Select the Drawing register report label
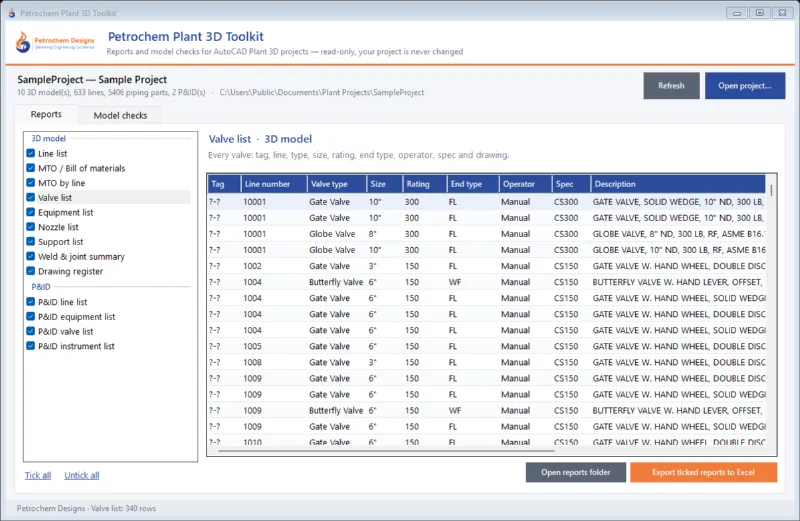This screenshot has width=800, height=521. [70, 272]
